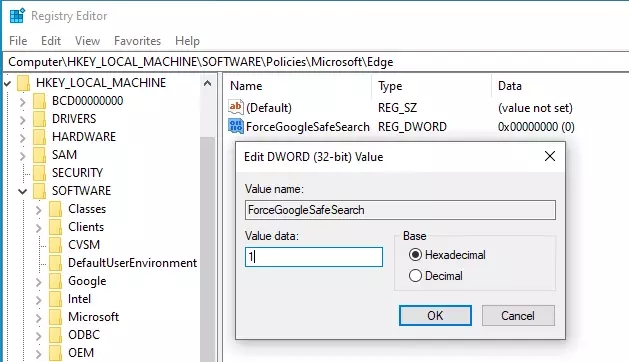Click the SECURITY folder icon
The height and width of the screenshot is (362, 629).
(39, 173)
